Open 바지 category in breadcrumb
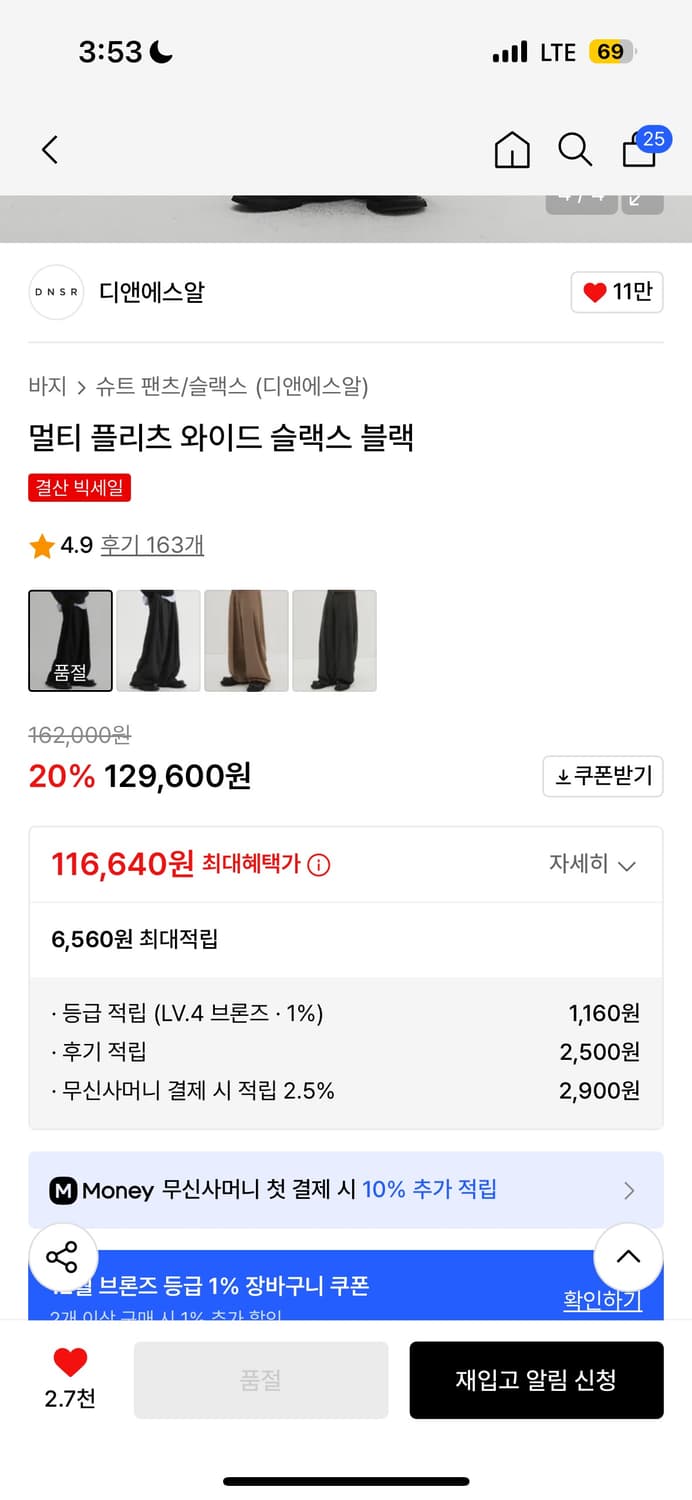Image resolution: width=692 pixels, height=1500 pixels. (x=44, y=385)
